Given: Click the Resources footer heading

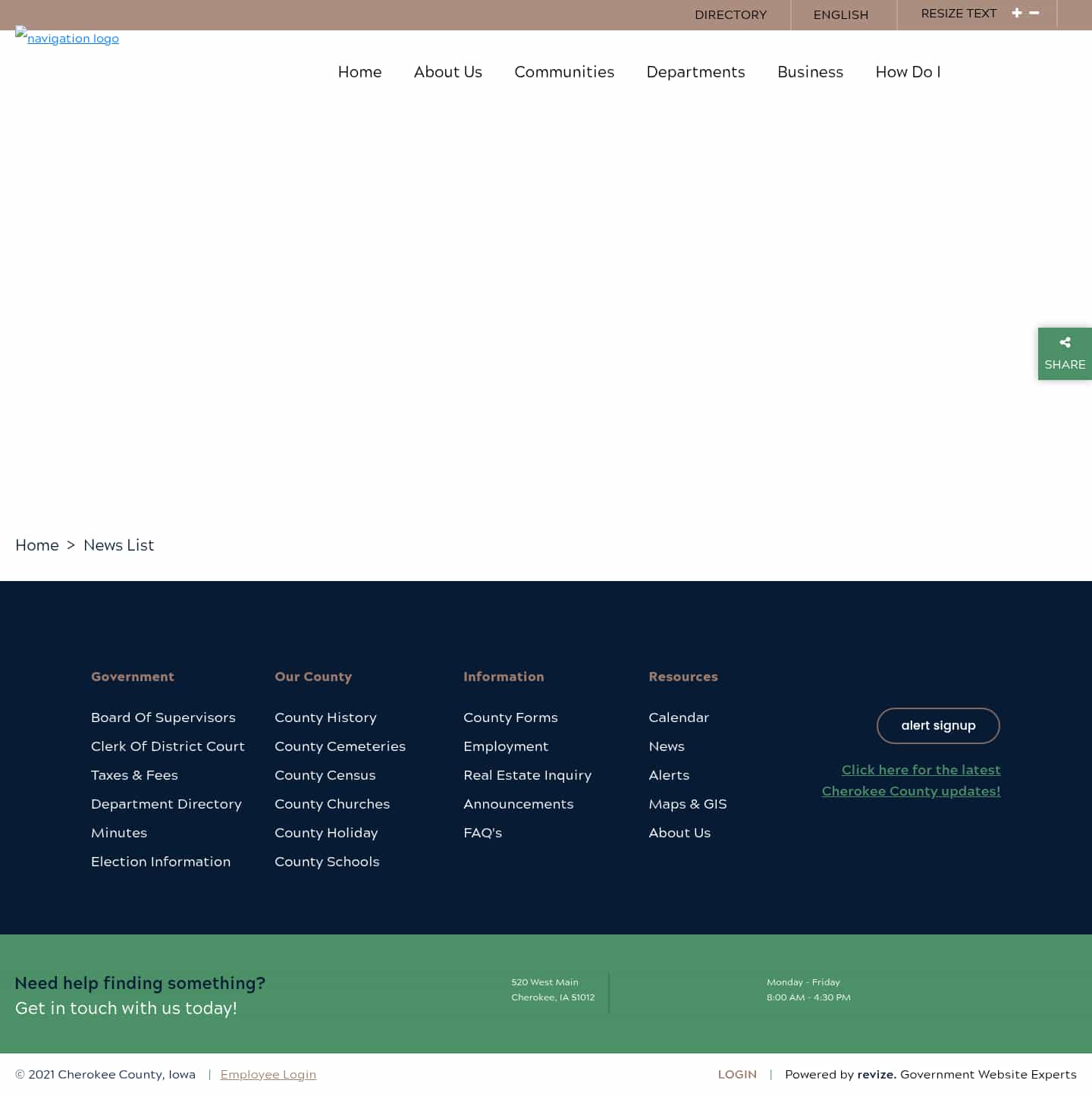Looking at the screenshot, I should tap(683, 677).
